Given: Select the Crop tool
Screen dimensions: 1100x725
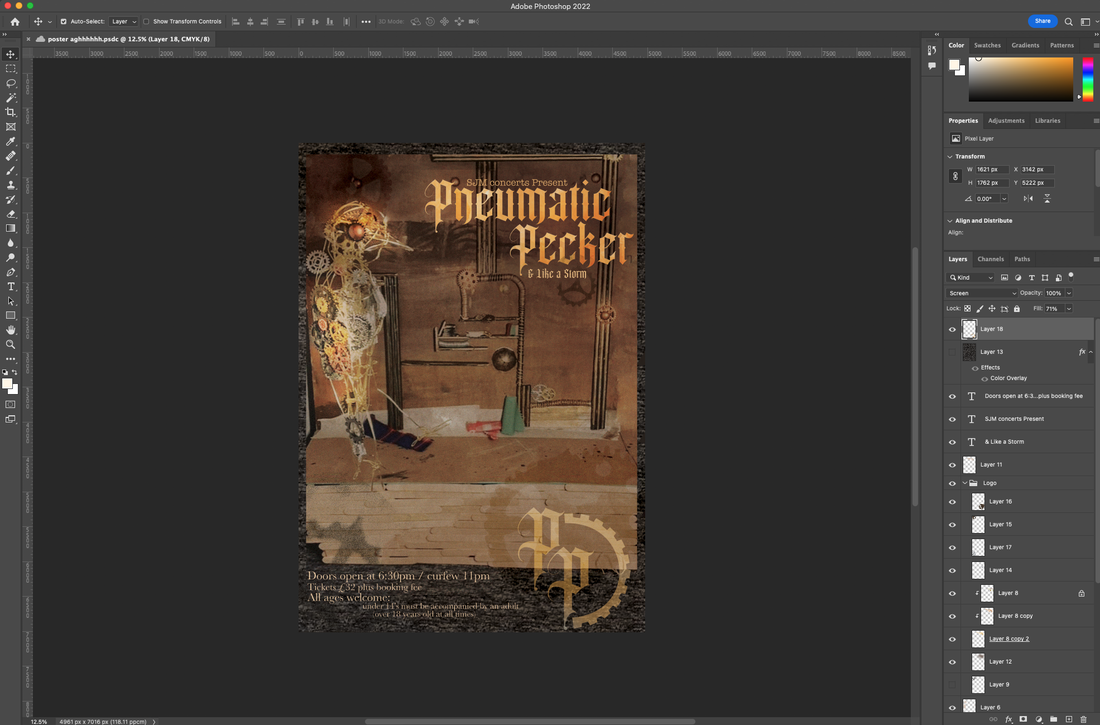Looking at the screenshot, I should [x=11, y=112].
